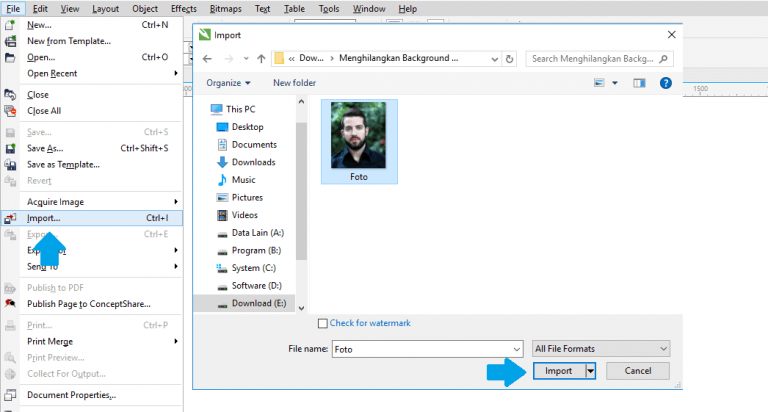
Task: Select Documents in navigation pane
Action: [247, 145]
